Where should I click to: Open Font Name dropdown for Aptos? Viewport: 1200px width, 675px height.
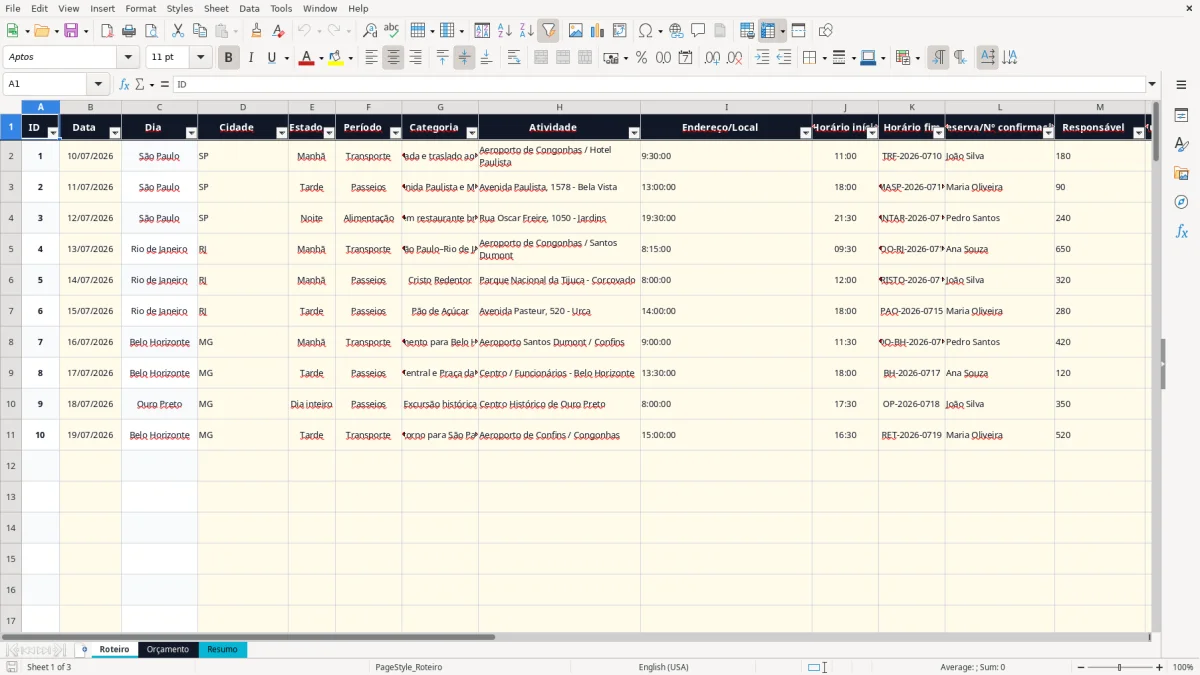(128, 58)
